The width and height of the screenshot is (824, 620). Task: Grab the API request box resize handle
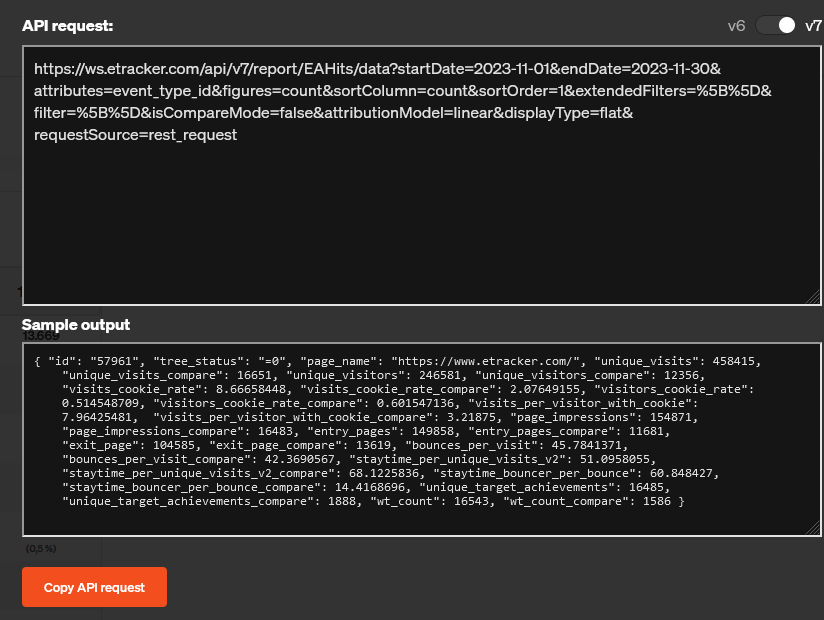pyautogui.click(x=814, y=297)
